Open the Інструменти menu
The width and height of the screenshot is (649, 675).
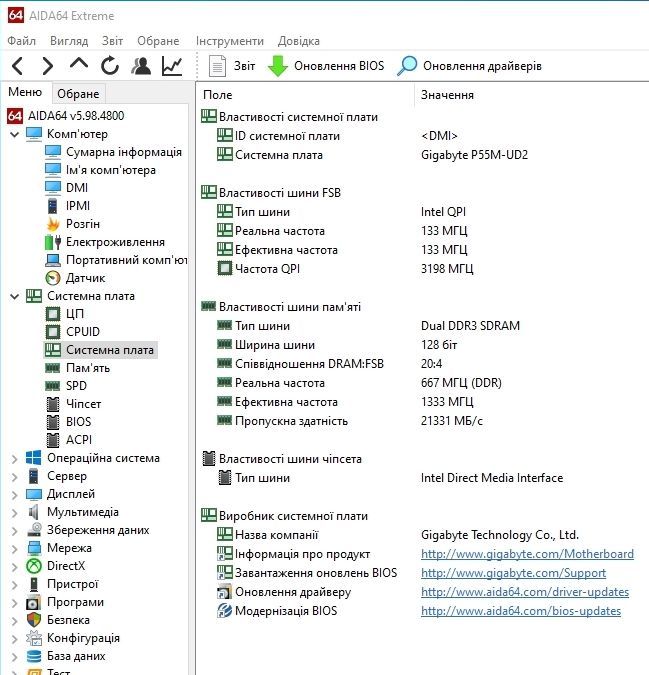tap(230, 41)
